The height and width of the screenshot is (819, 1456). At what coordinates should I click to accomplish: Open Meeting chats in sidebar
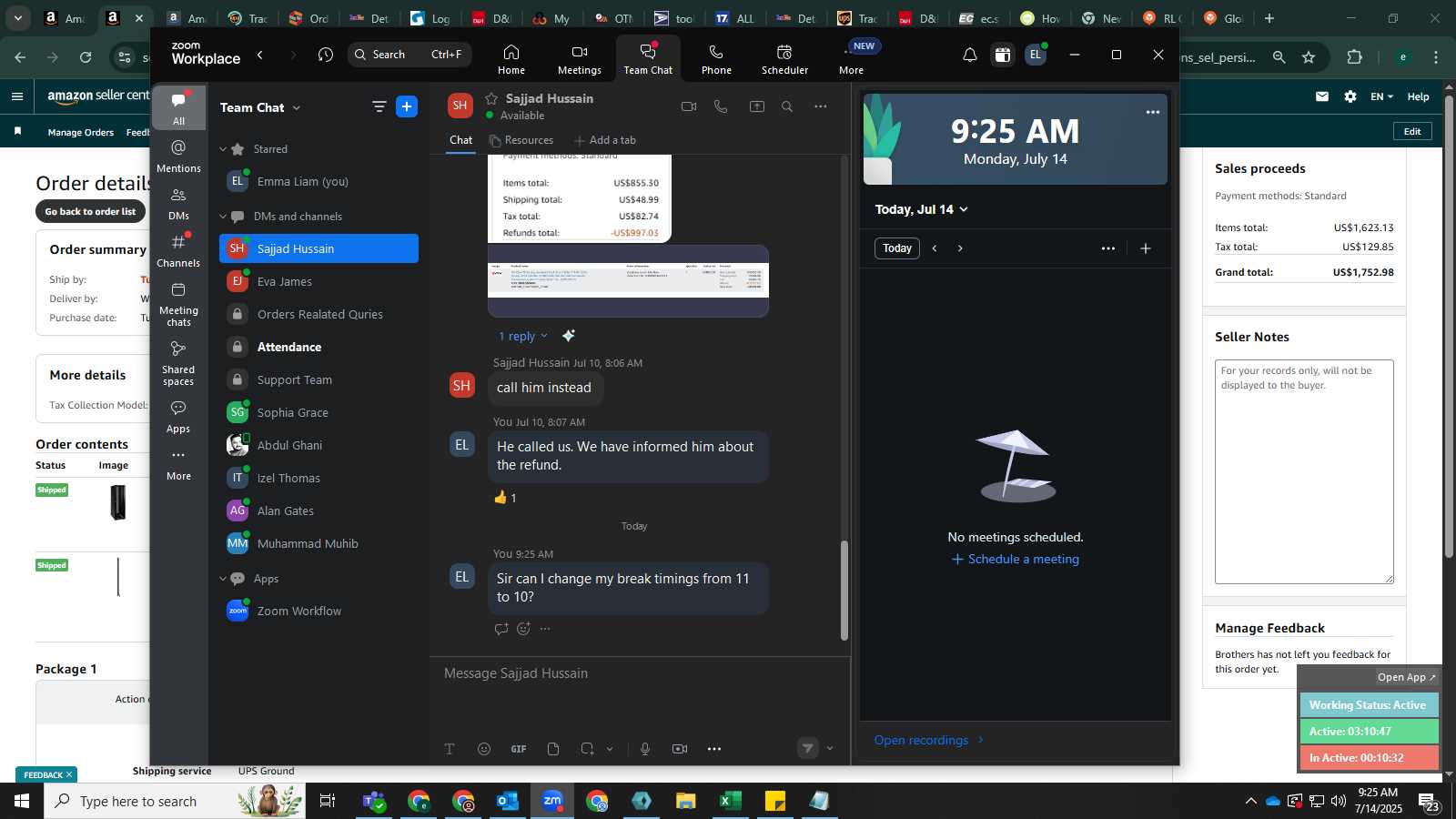click(x=178, y=304)
